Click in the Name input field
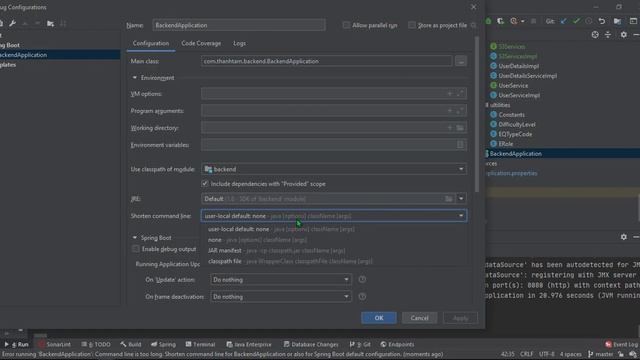This screenshot has width=640, height=360. [239, 25]
